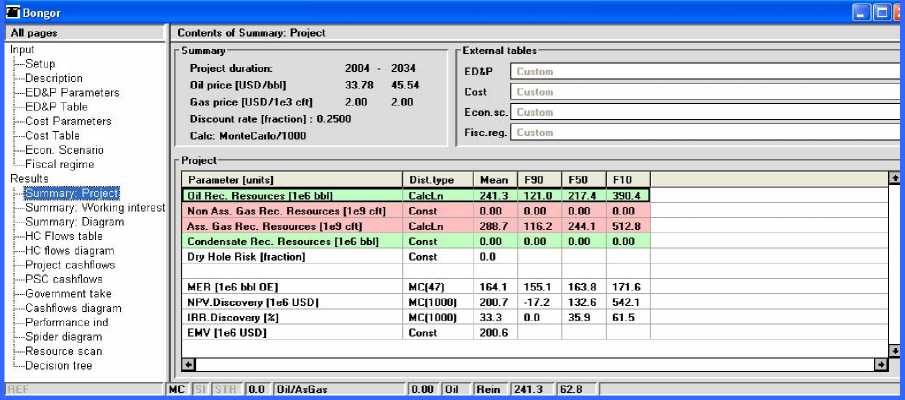Go to the Decision tree page
905x400 pixels.
pyautogui.click(x=59, y=366)
